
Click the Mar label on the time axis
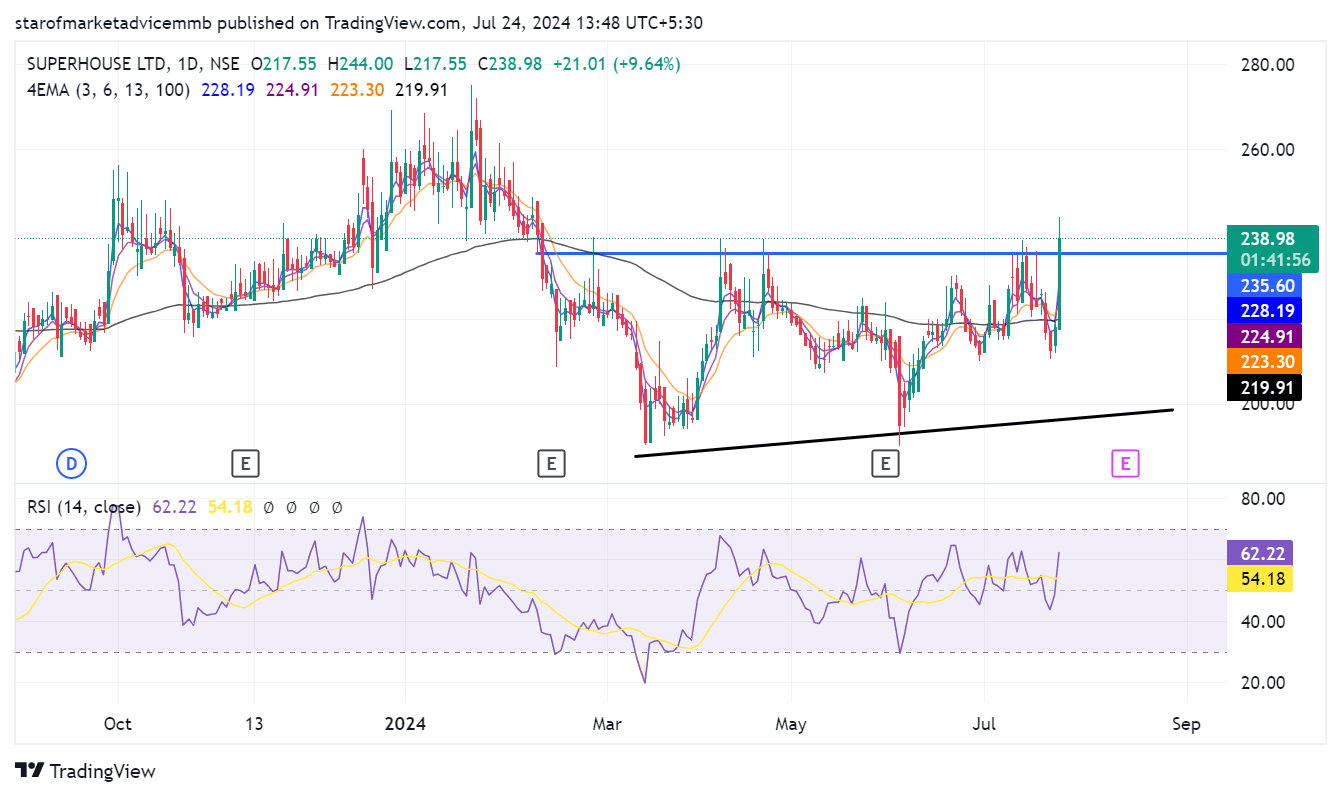(x=607, y=724)
